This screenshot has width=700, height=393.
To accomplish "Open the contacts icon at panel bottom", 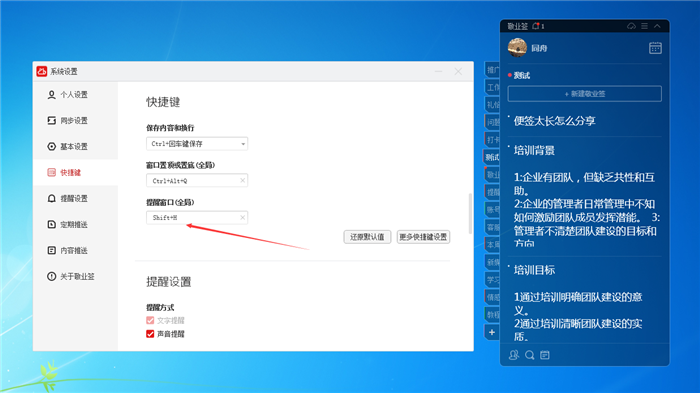I will tap(514, 355).
